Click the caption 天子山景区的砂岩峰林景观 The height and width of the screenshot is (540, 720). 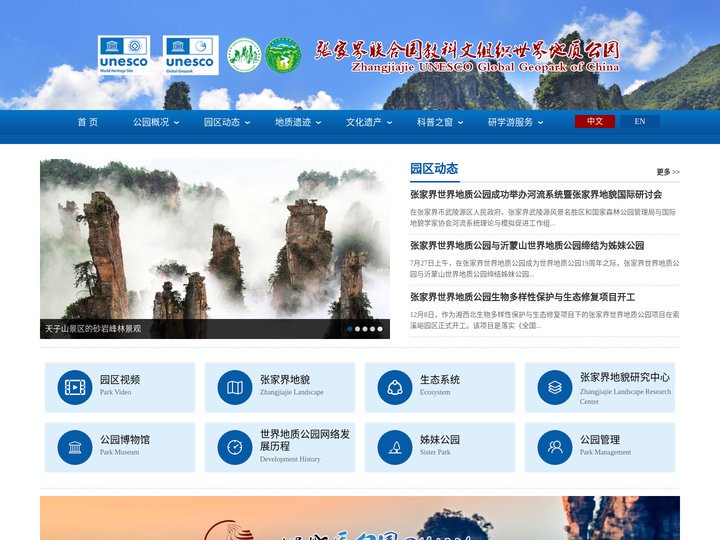point(93,329)
